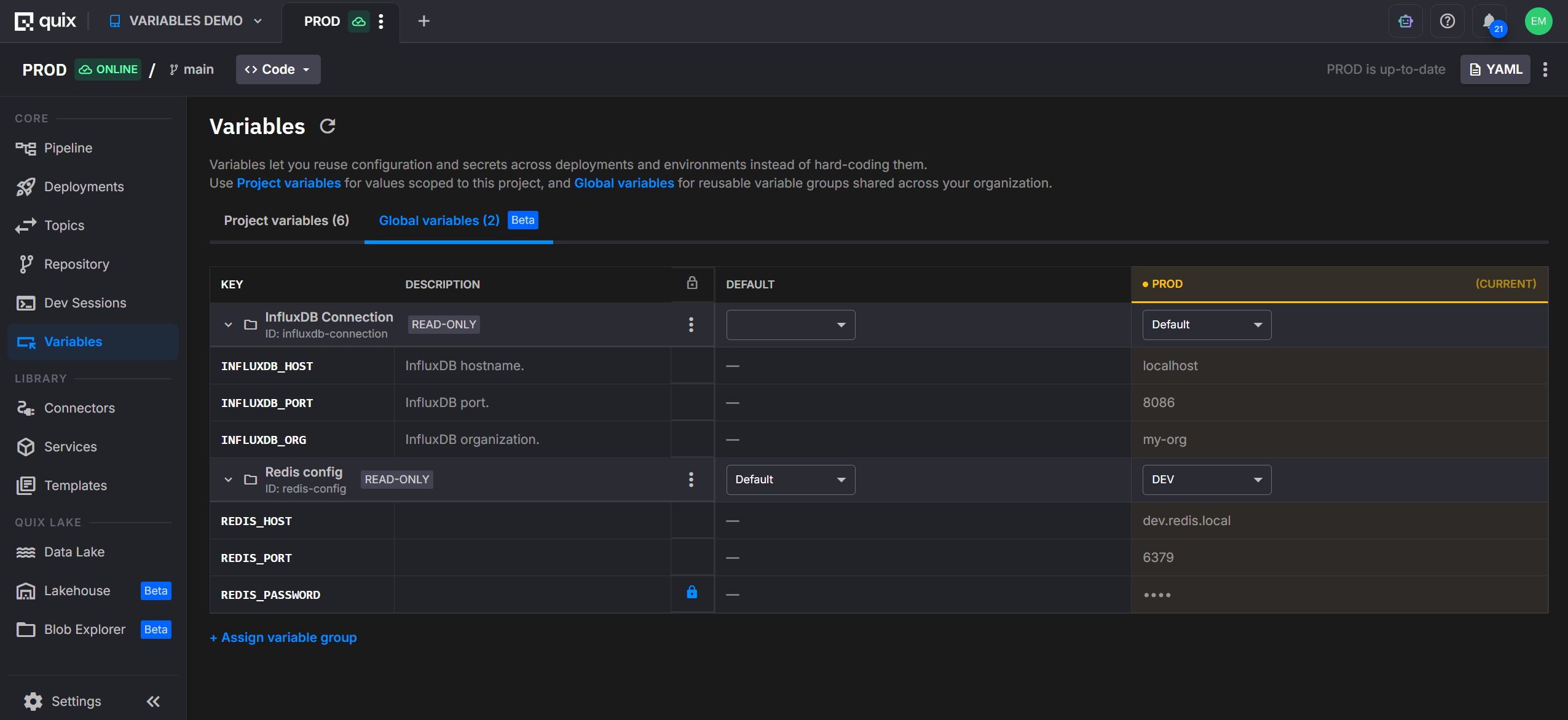The height and width of the screenshot is (720, 1568).
Task: Click the localhost value in PROD column
Action: pyautogui.click(x=1170, y=366)
